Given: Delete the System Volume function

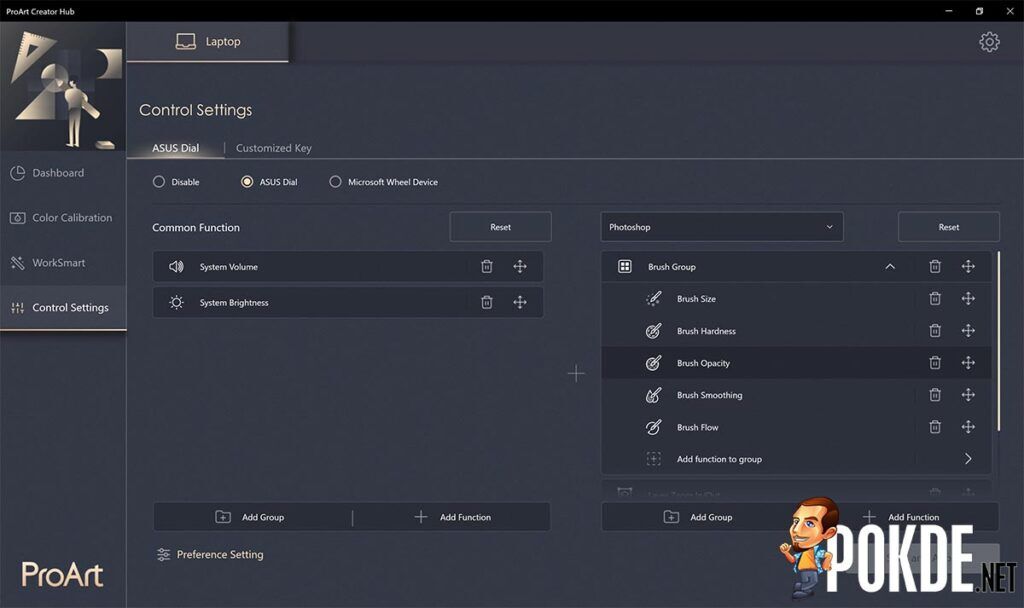Looking at the screenshot, I should coord(487,266).
